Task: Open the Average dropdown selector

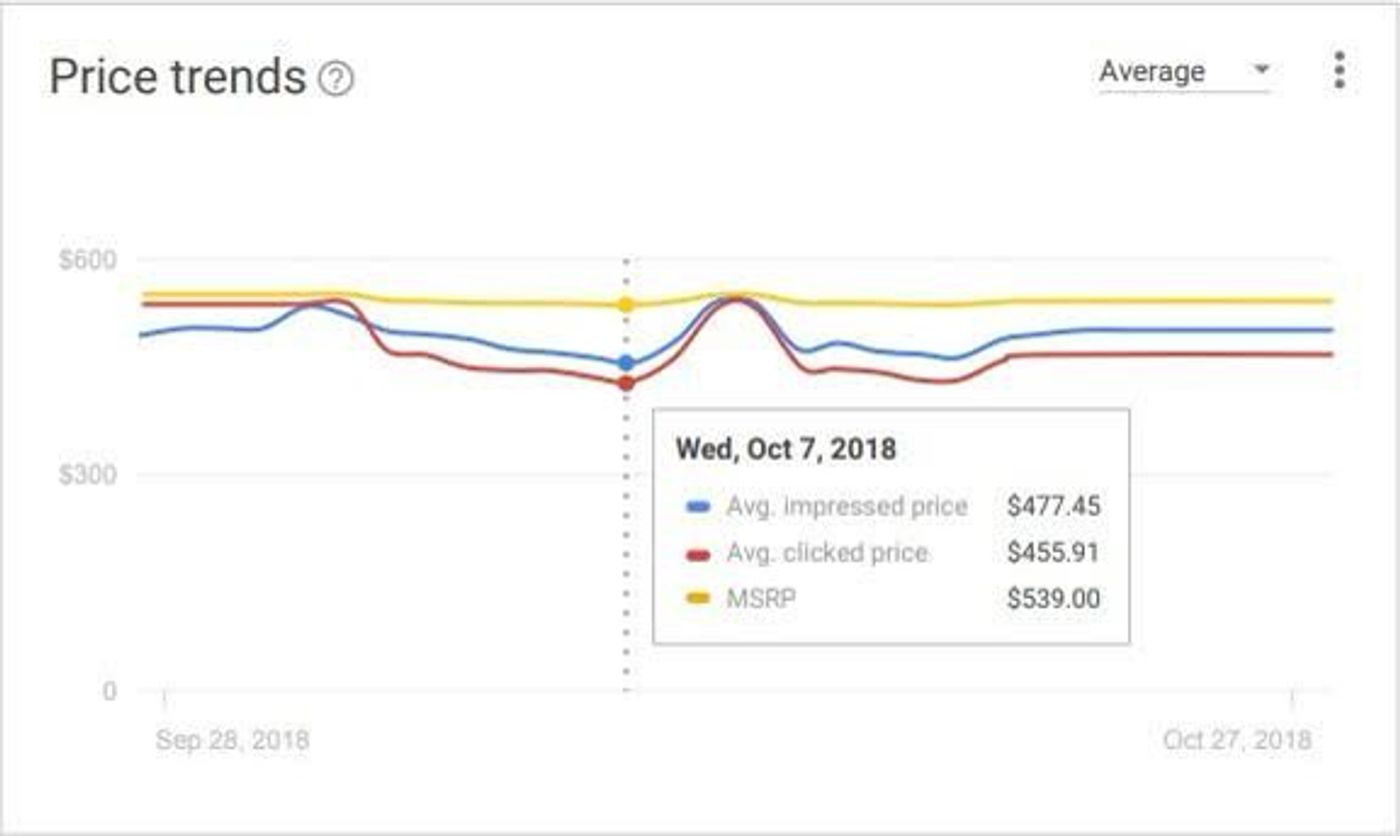Action: click(1184, 72)
